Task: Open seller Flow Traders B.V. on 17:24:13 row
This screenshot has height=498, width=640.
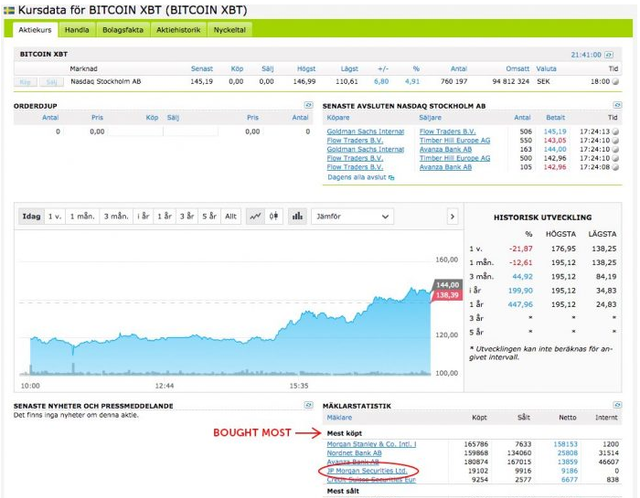Action: pos(447,131)
